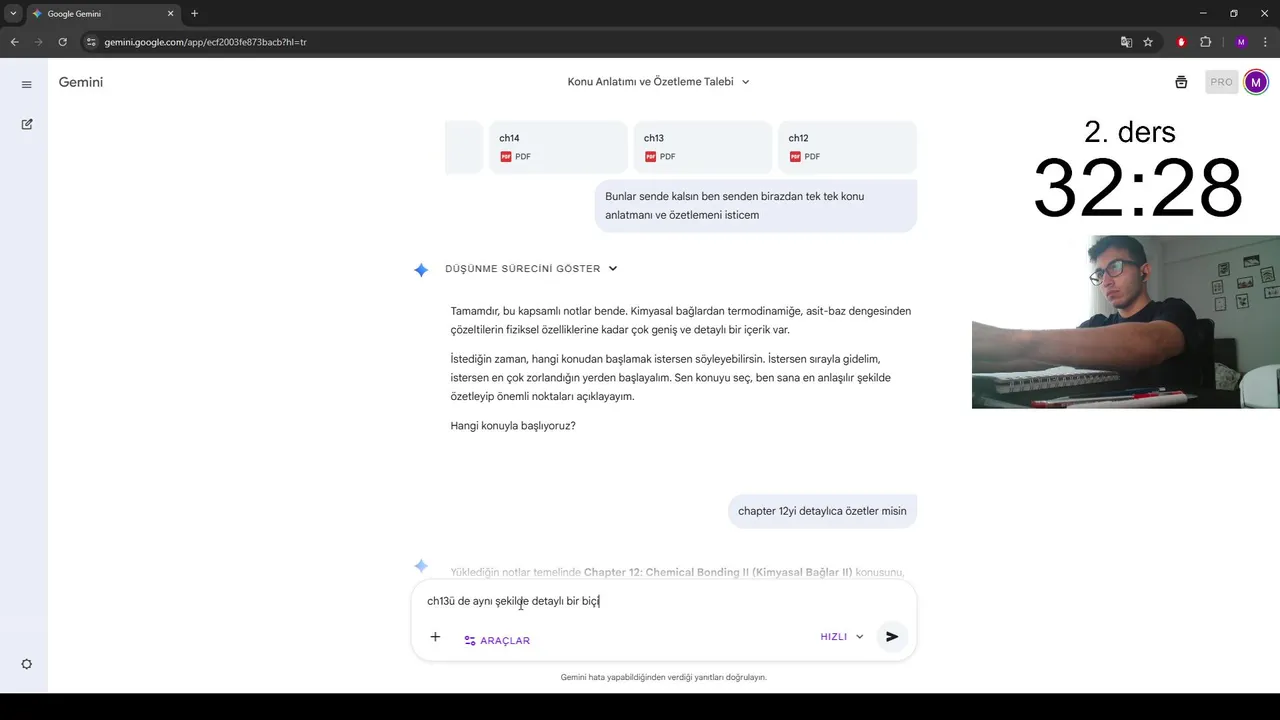Click the Gemini sparkle icon beside first response
The image size is (1280, 720).
click(421, 269)
